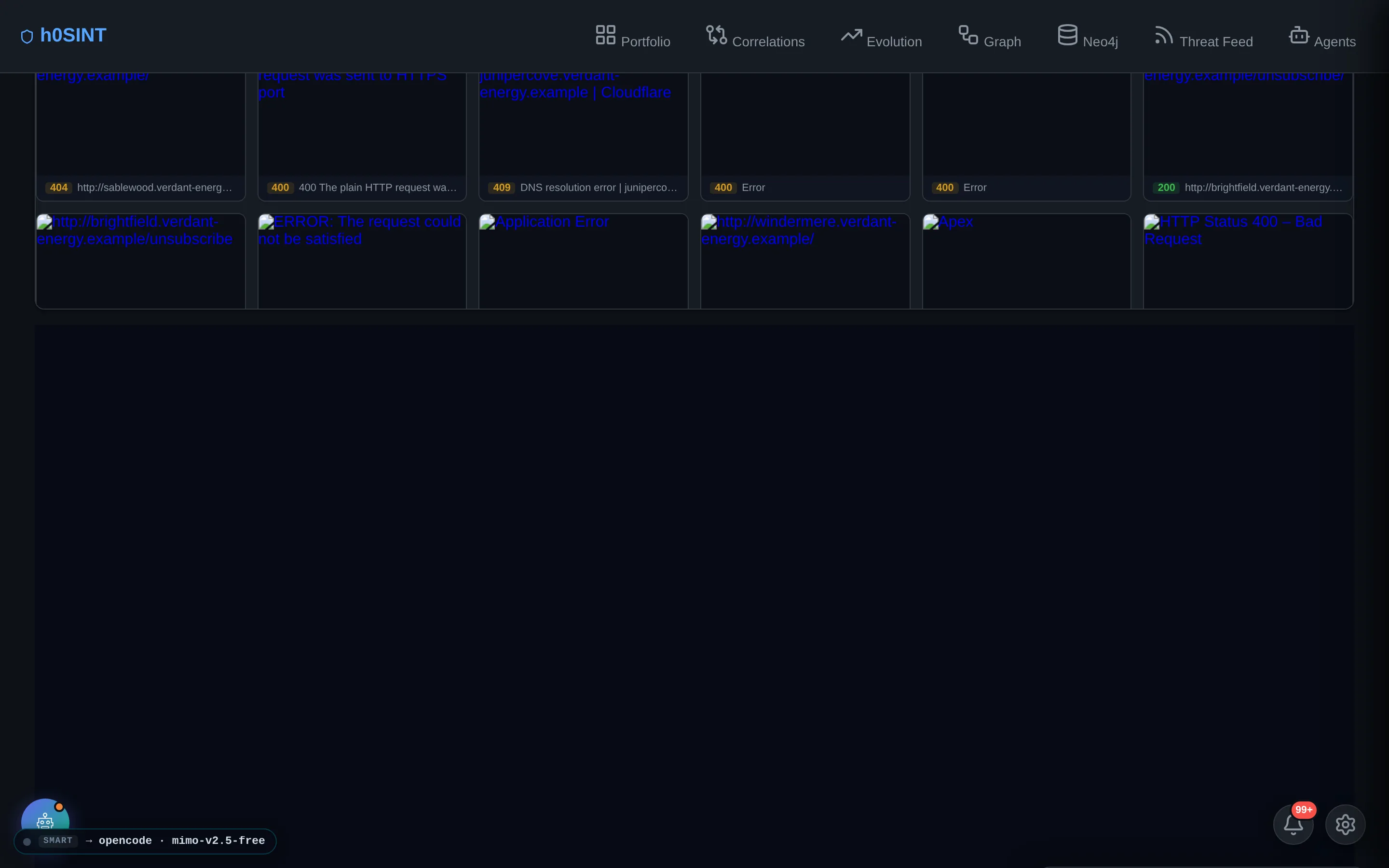This screenshot has height=868, width=1389.
Task: Click the SMART mode badge
Action: point(58,841)
